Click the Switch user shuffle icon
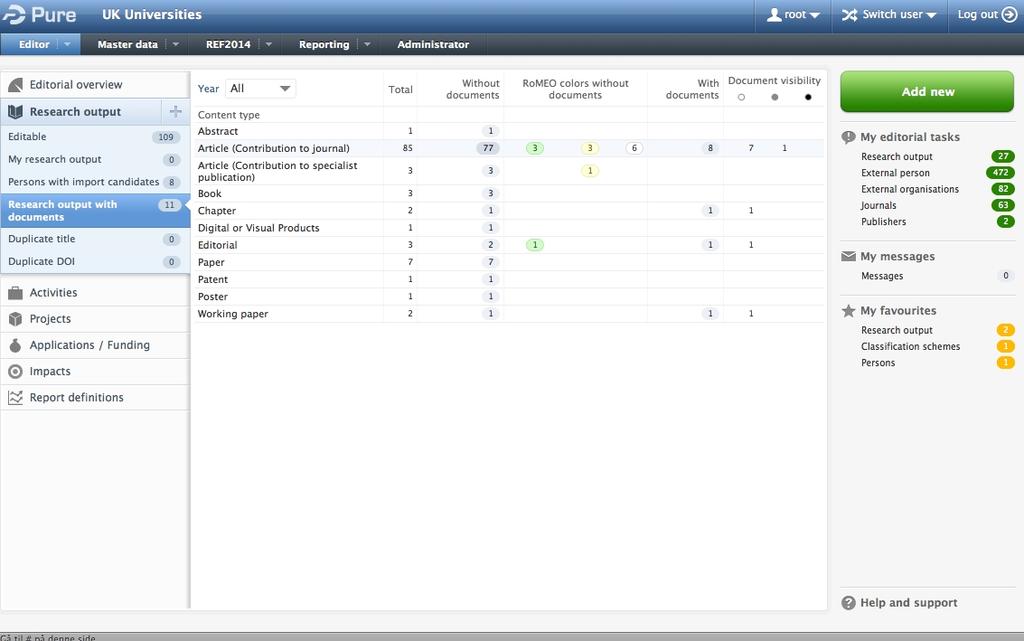1024x641 pixels. (x=849, y=14)
